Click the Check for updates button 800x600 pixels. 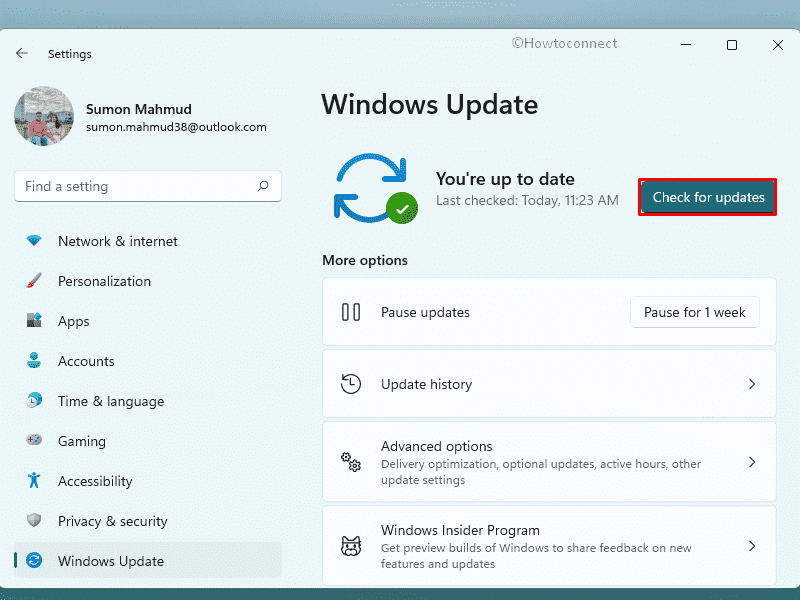708,197
